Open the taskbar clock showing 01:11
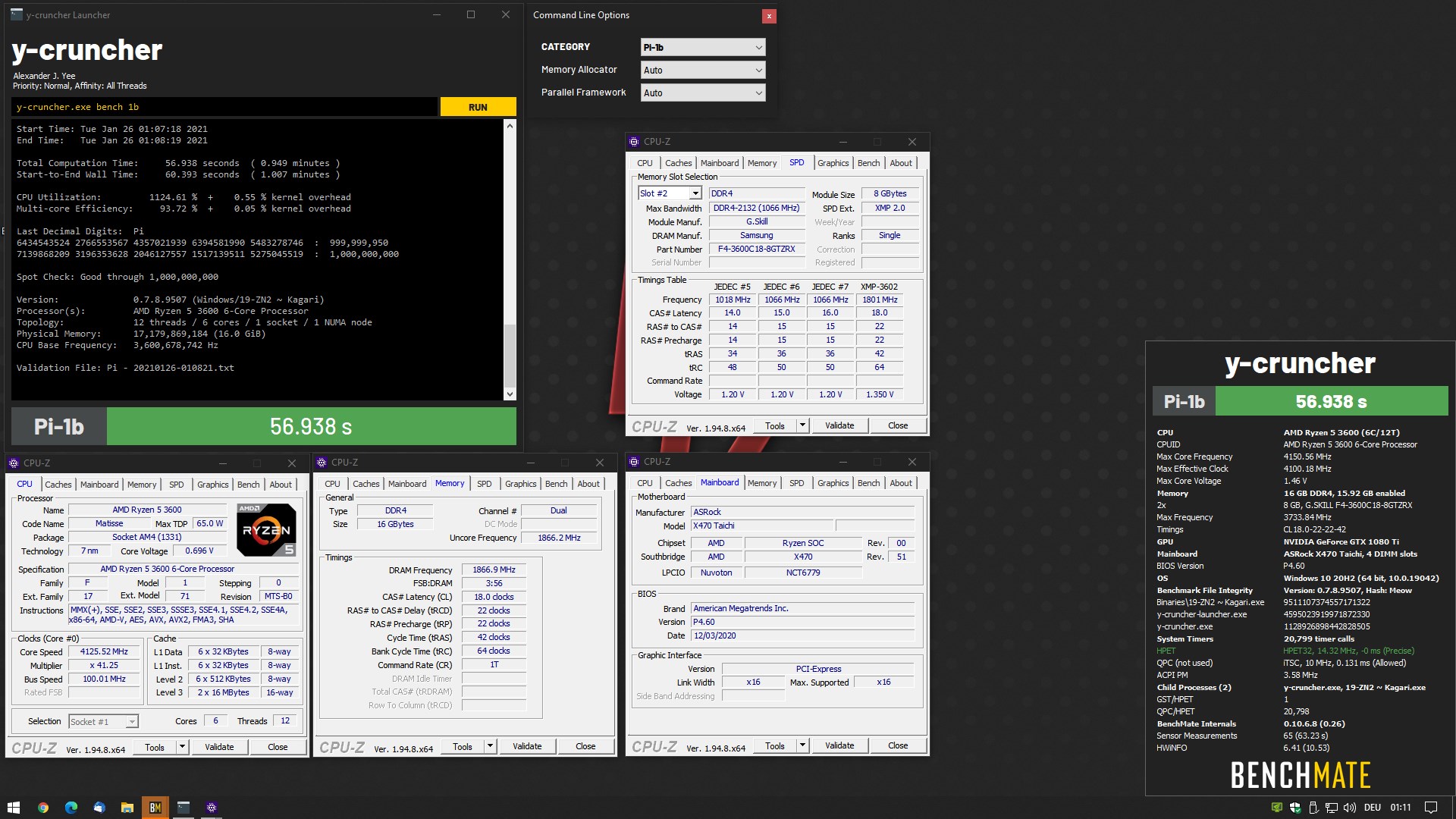This screenshot has height=819, width=1456. coord(1401,808)
